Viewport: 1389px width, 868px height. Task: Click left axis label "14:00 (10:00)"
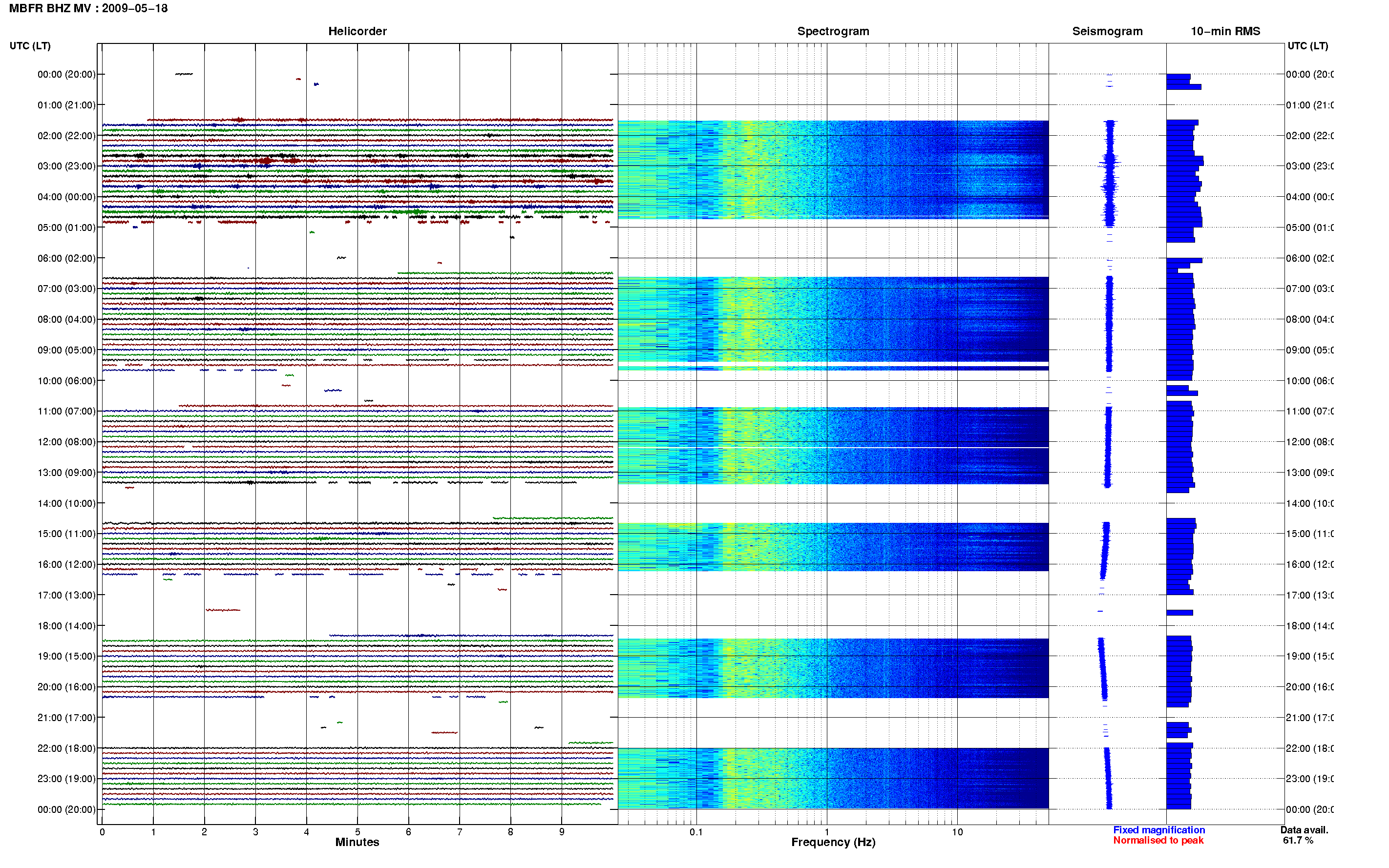coord(66,503)
